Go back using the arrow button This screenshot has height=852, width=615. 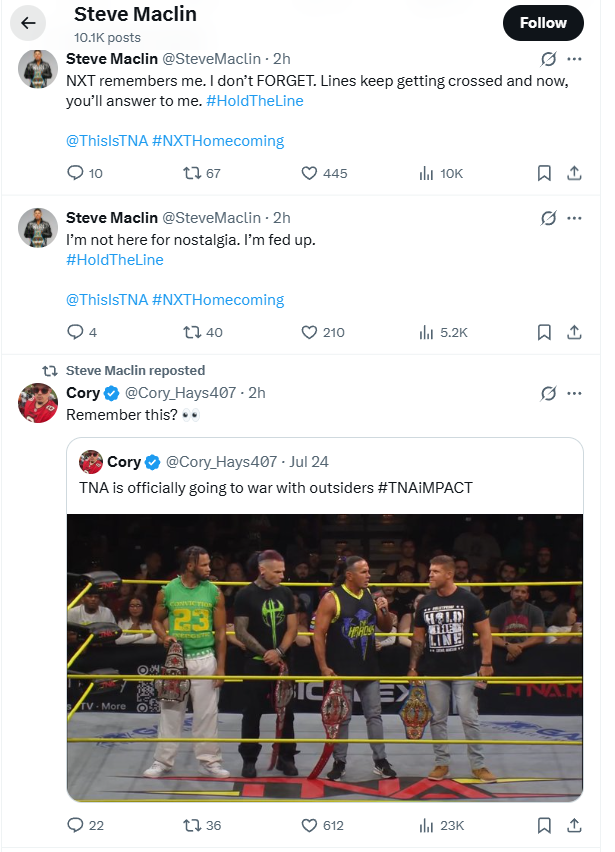pos(28,22)
